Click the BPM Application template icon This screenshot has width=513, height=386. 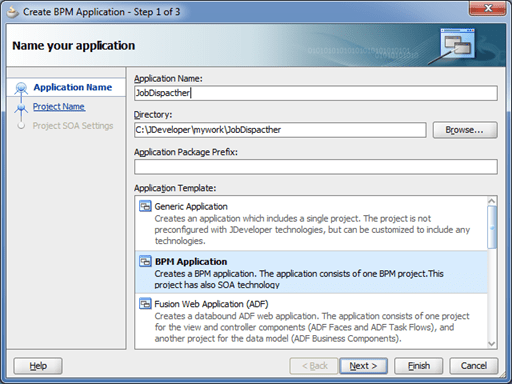coord(145,262)
